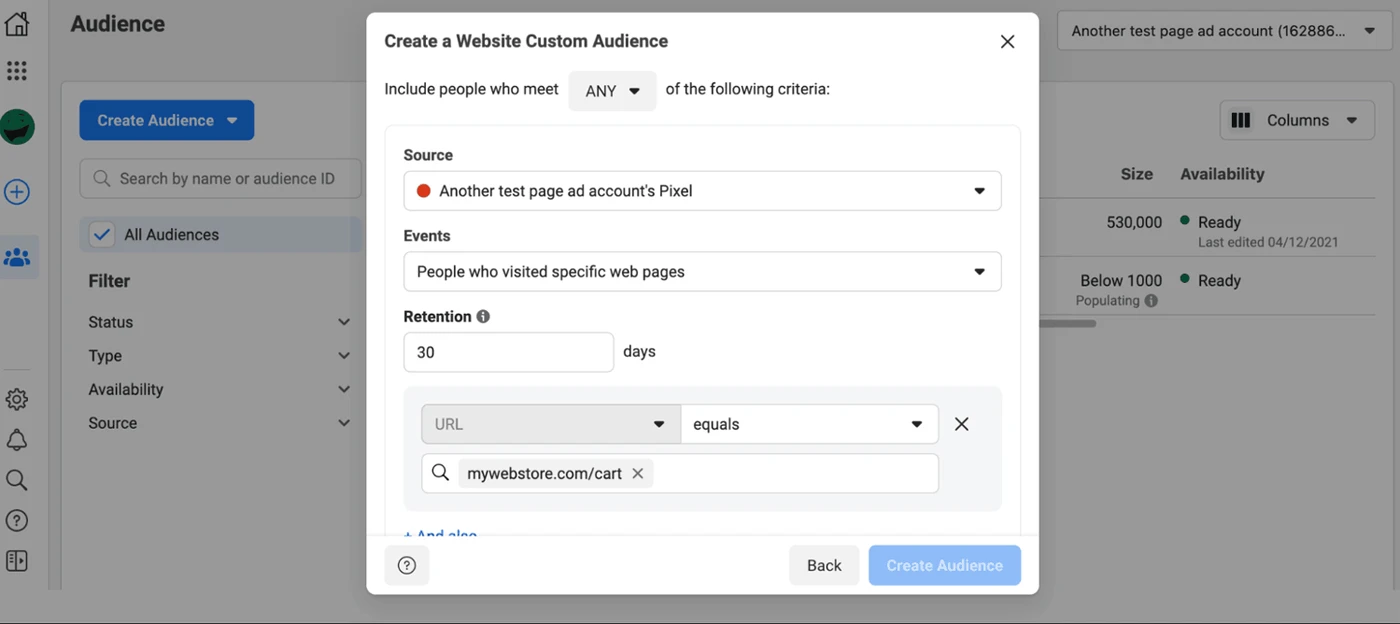Open the Audiences people icon

17,258
